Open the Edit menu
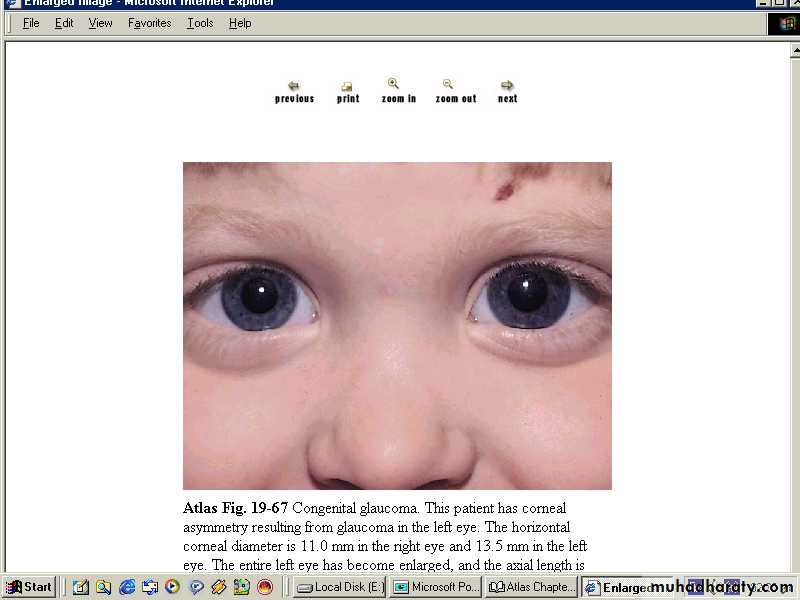Screen dimensions: 800x600 pos(64,23)
